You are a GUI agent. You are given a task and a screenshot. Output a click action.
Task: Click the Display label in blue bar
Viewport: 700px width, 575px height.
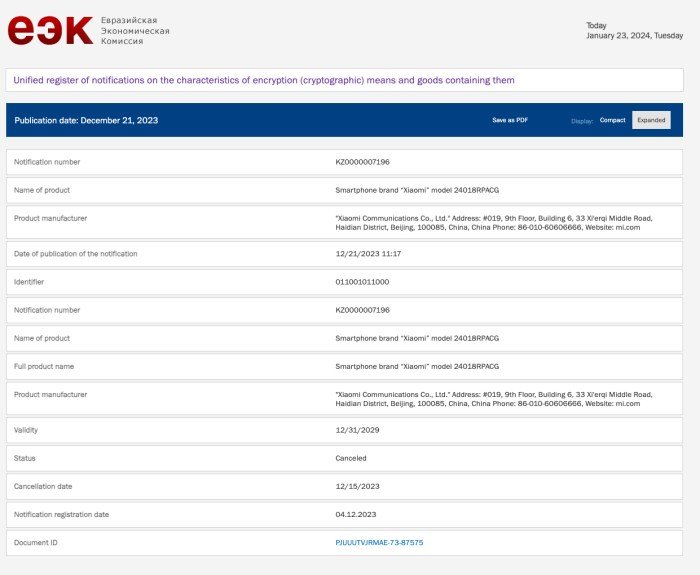[582, 121]
